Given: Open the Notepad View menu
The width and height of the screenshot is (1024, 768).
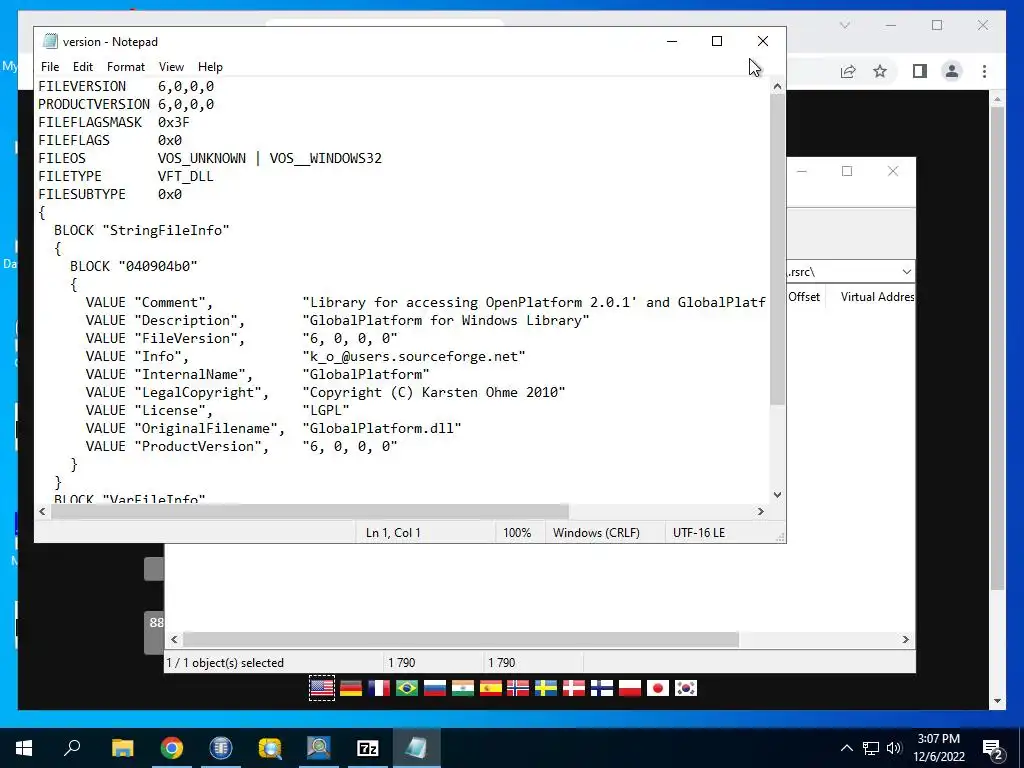Looking at the screenshot, I should (171, 67).
